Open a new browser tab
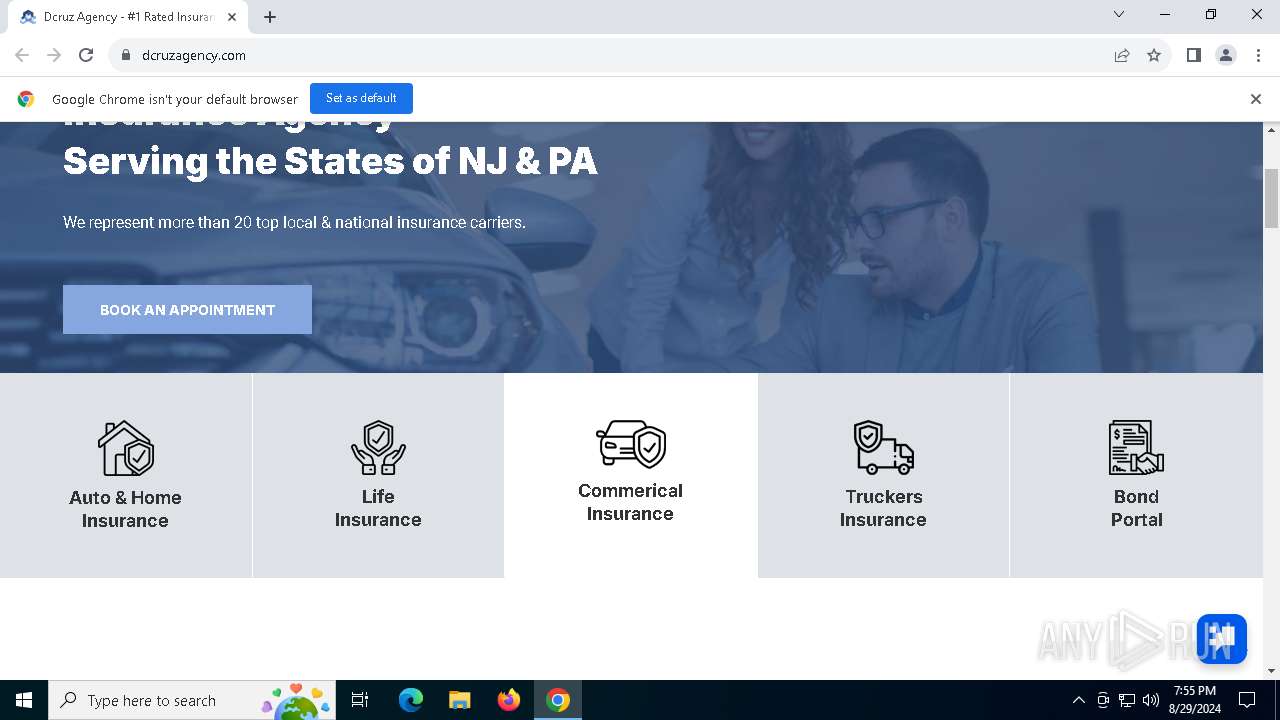This screenshot has width=1280, height=720. pyautogui.click(x=270, y=16)
